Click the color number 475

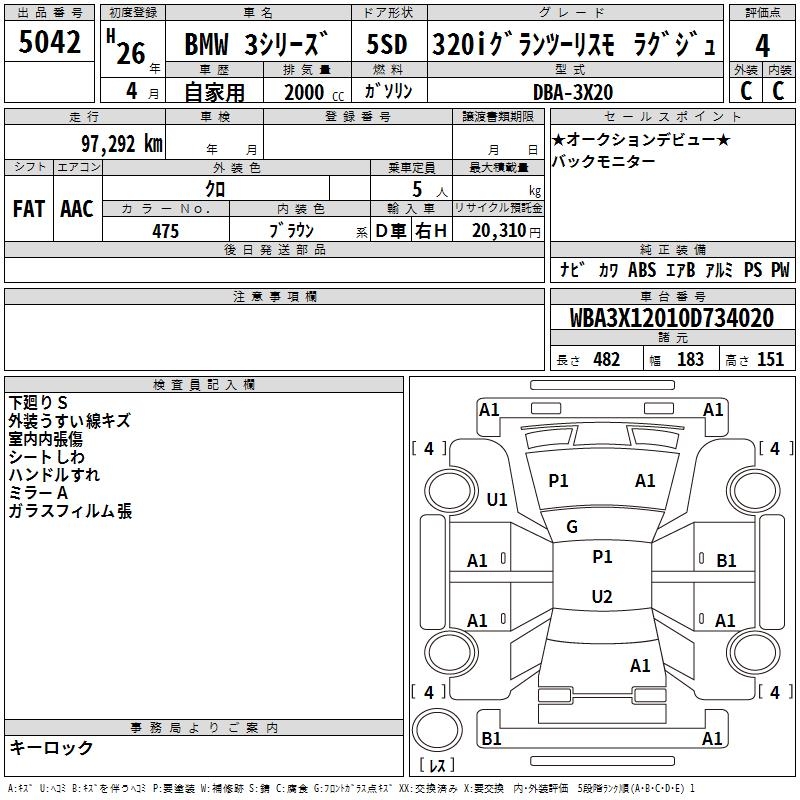click(165, 231)
